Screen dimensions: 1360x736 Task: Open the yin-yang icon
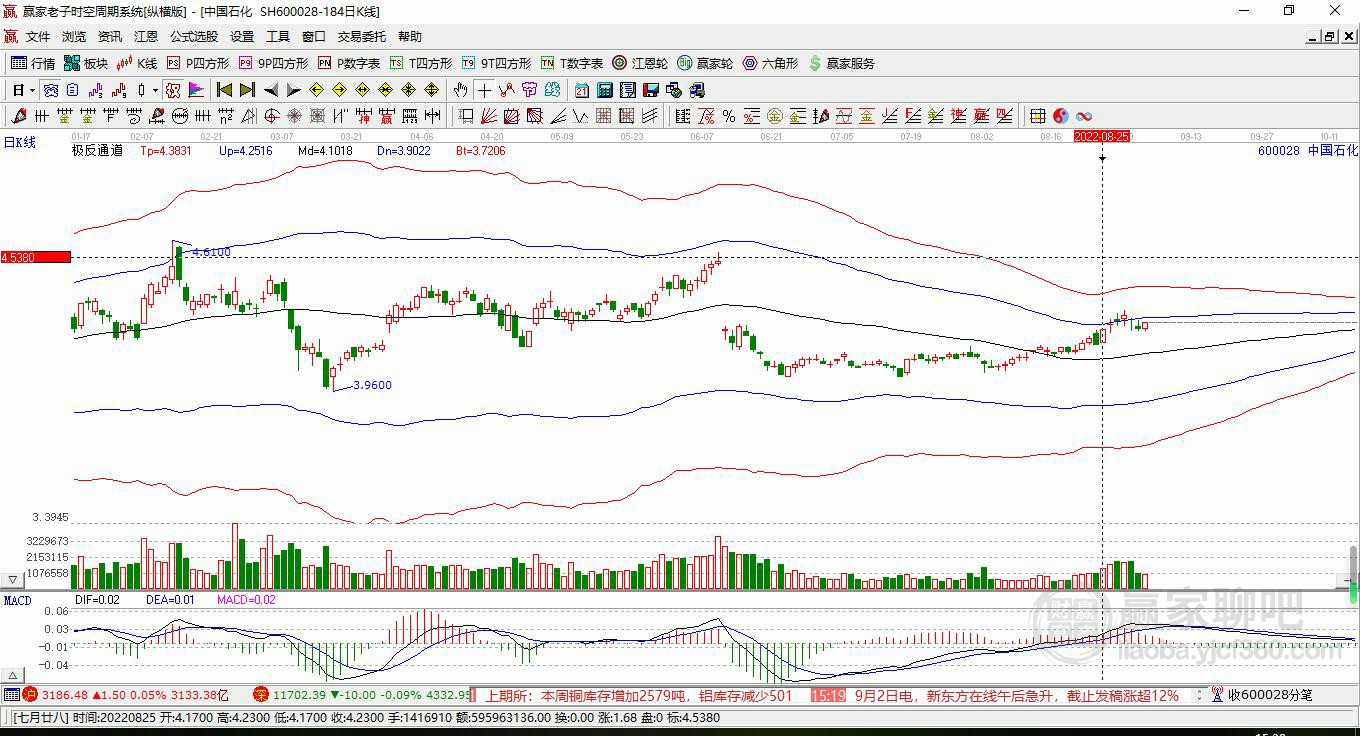coord(1061,116)
